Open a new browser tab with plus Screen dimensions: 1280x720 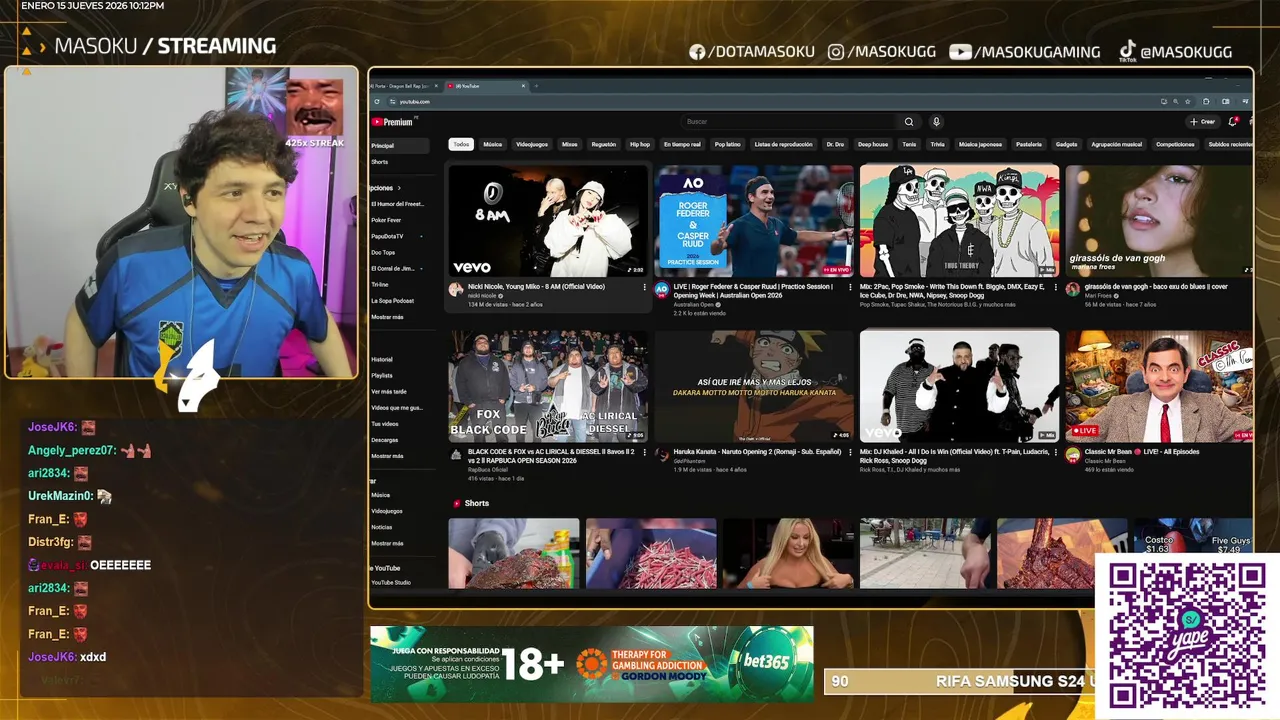536,86
